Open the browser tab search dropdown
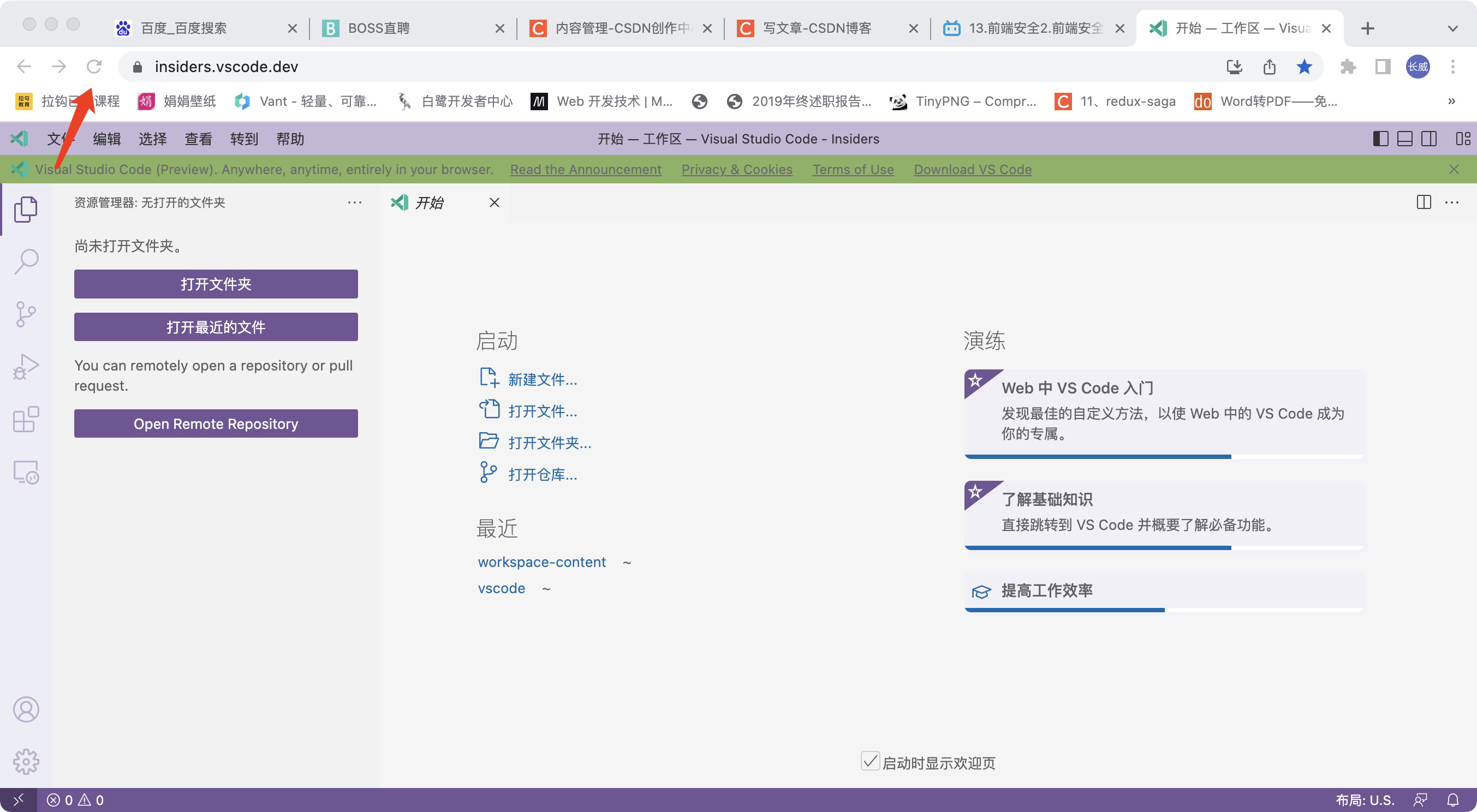 tap(1452, 28)
